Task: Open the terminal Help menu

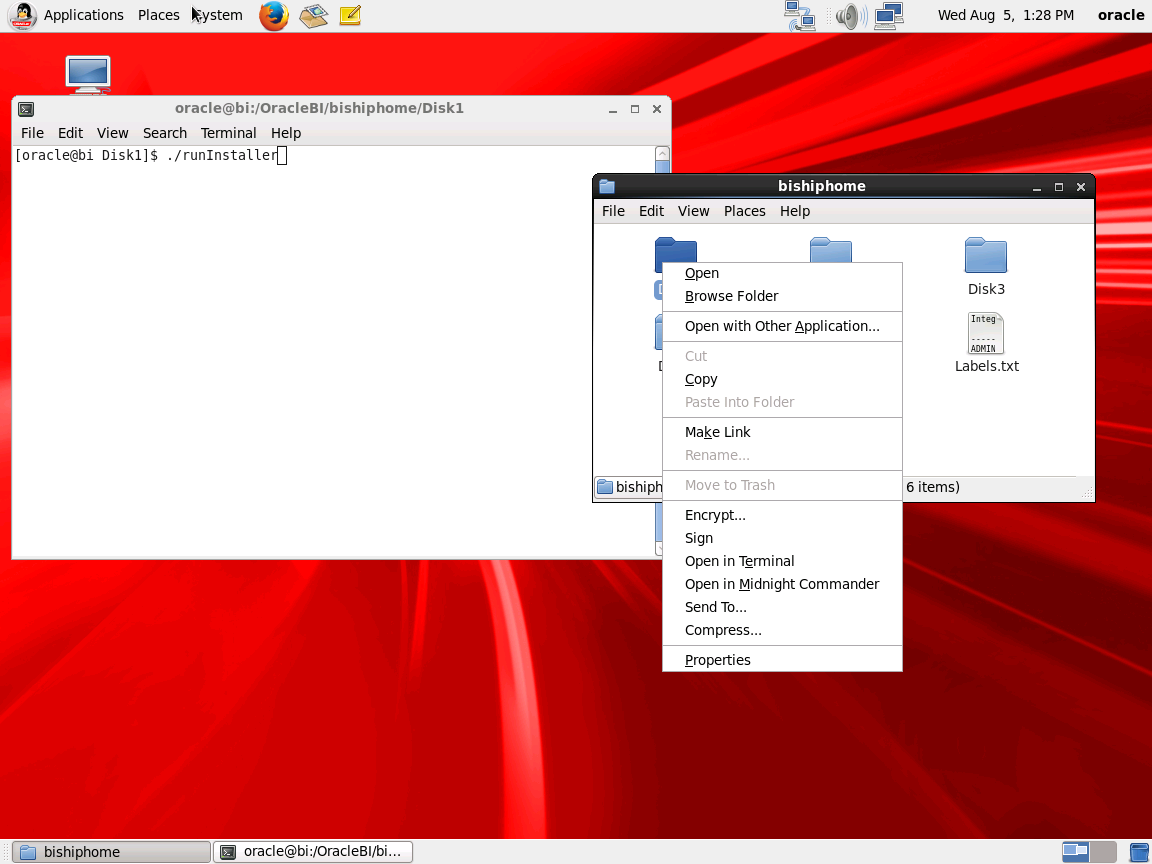Action: point(286,133)
